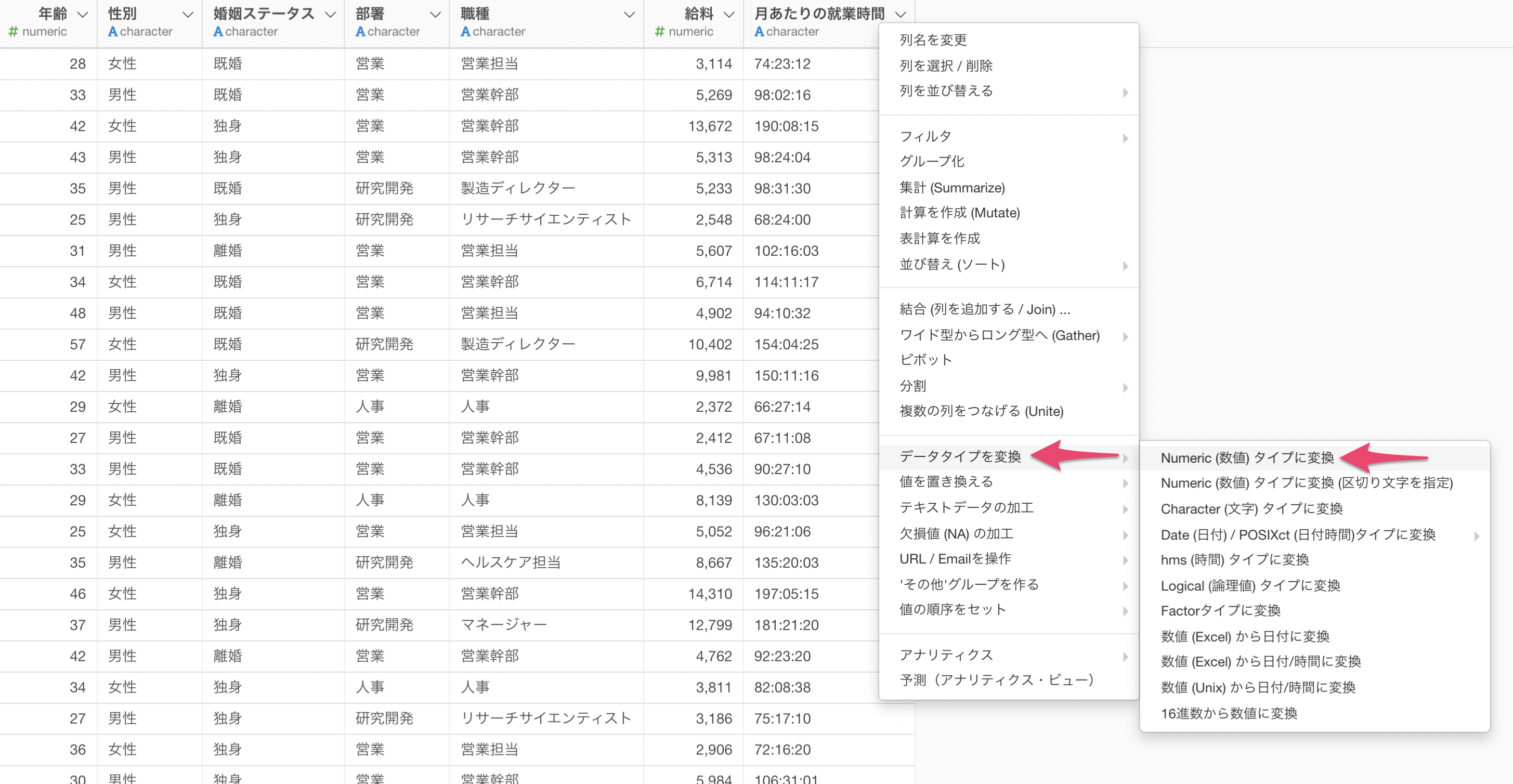Open 部署 column header dropdown arrow
This screenshot has width=1513, height=784.
point(435,14)
